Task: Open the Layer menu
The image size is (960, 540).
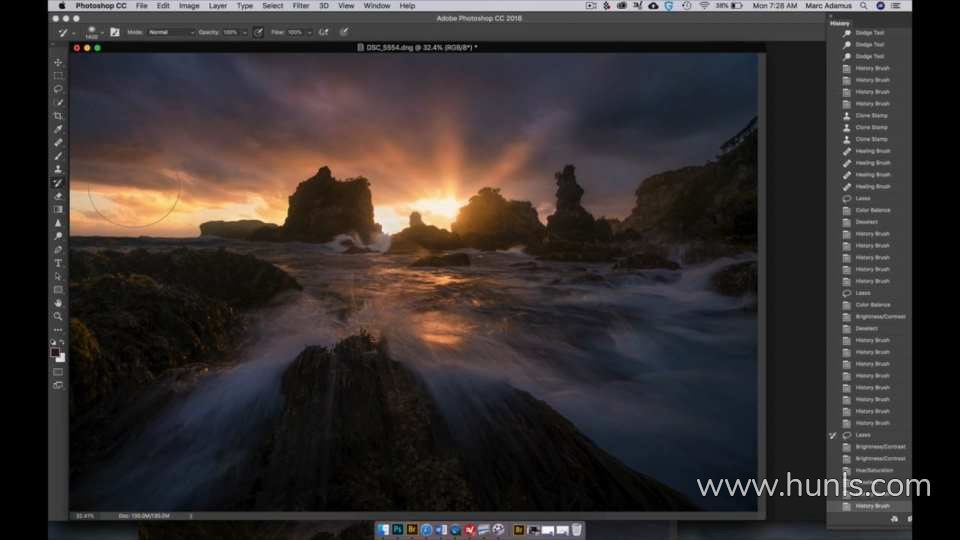Action: 217,5
